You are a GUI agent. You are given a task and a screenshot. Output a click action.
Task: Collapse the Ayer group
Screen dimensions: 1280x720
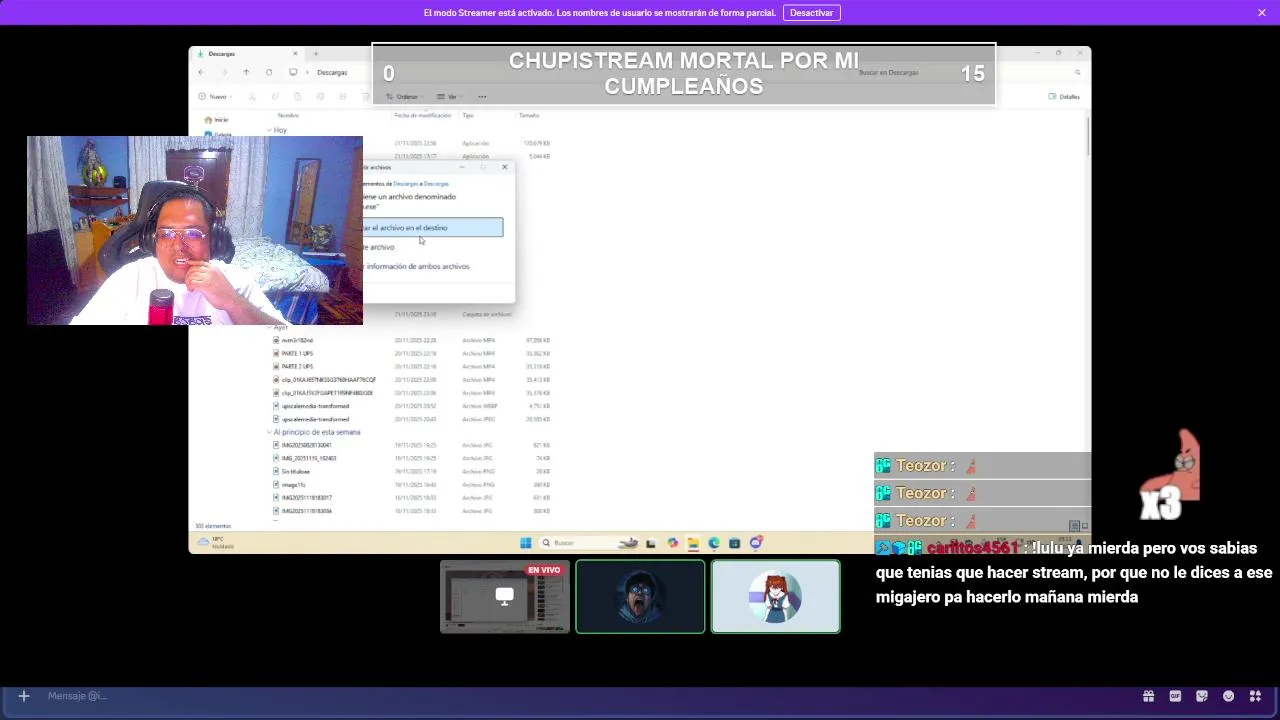pos(269,327)
